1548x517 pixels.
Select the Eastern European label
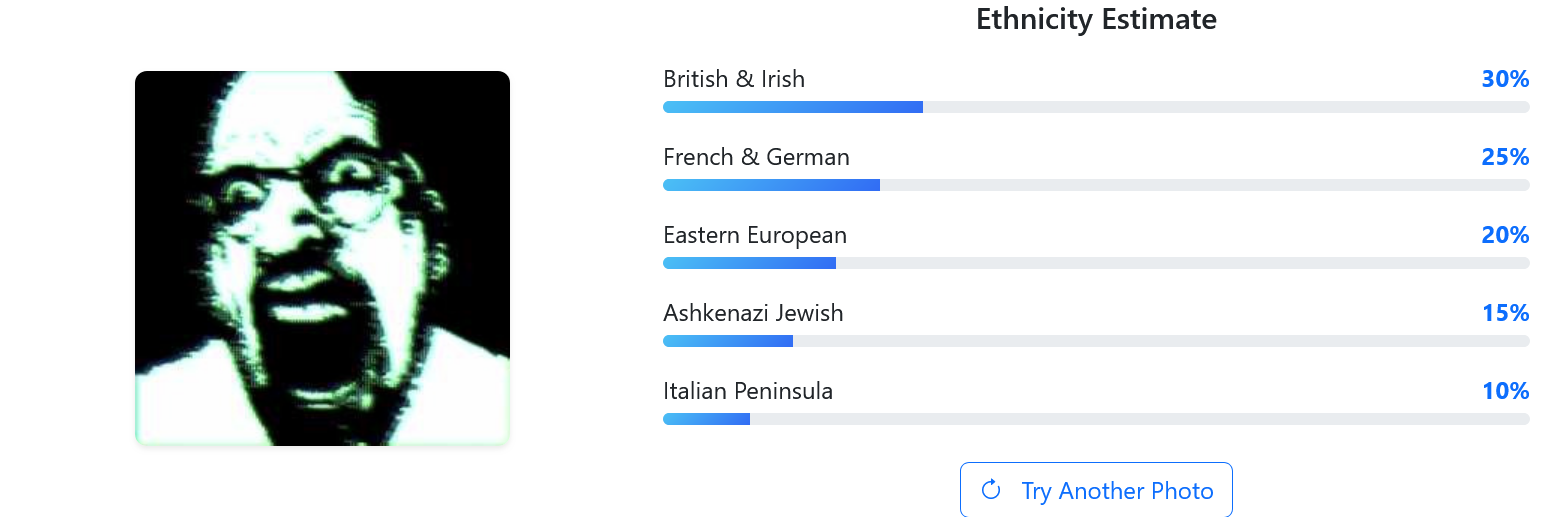pyautogui.click(x=755, y=235)
